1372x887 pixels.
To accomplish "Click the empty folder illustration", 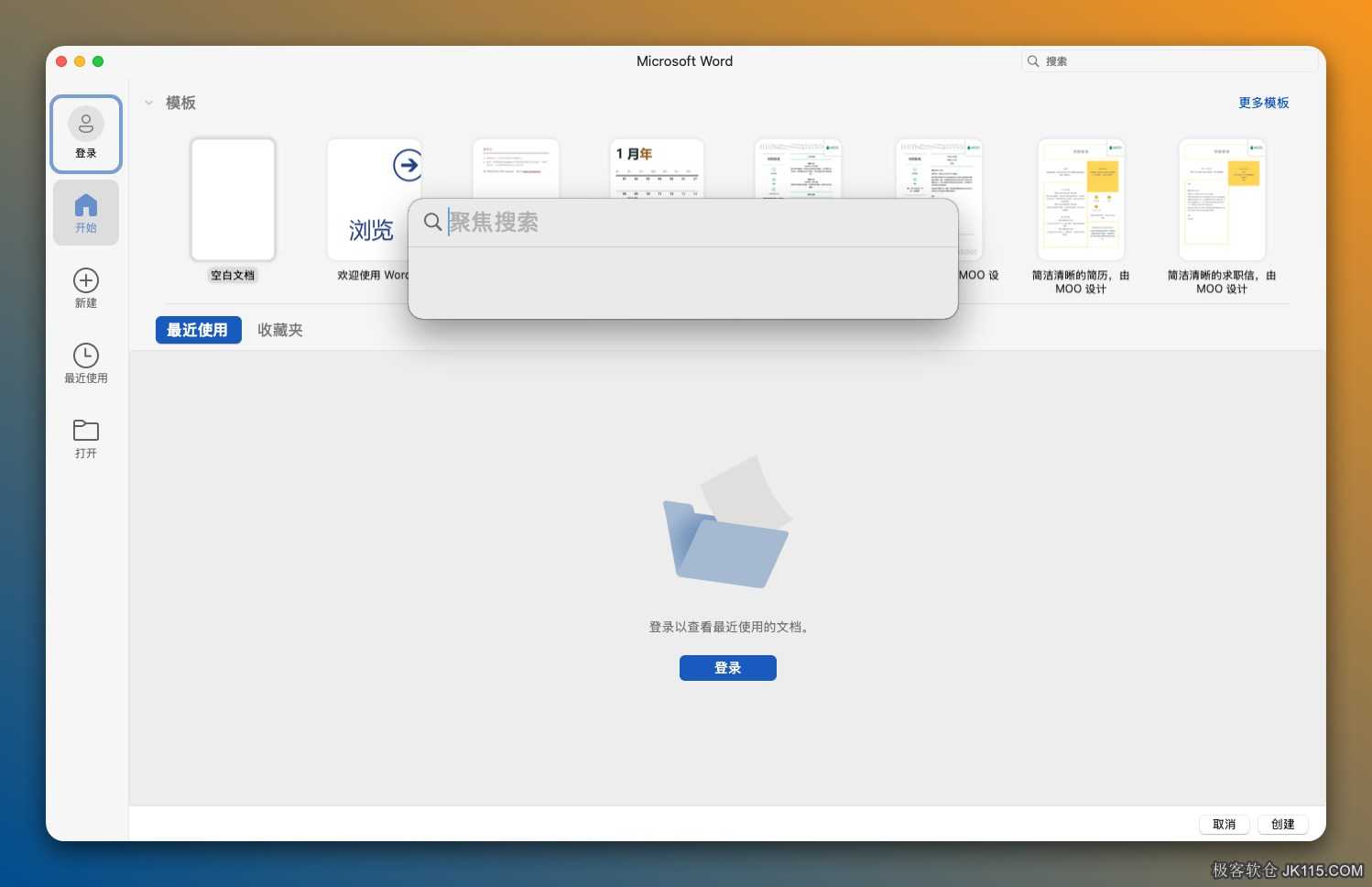I will pos(728,522).
